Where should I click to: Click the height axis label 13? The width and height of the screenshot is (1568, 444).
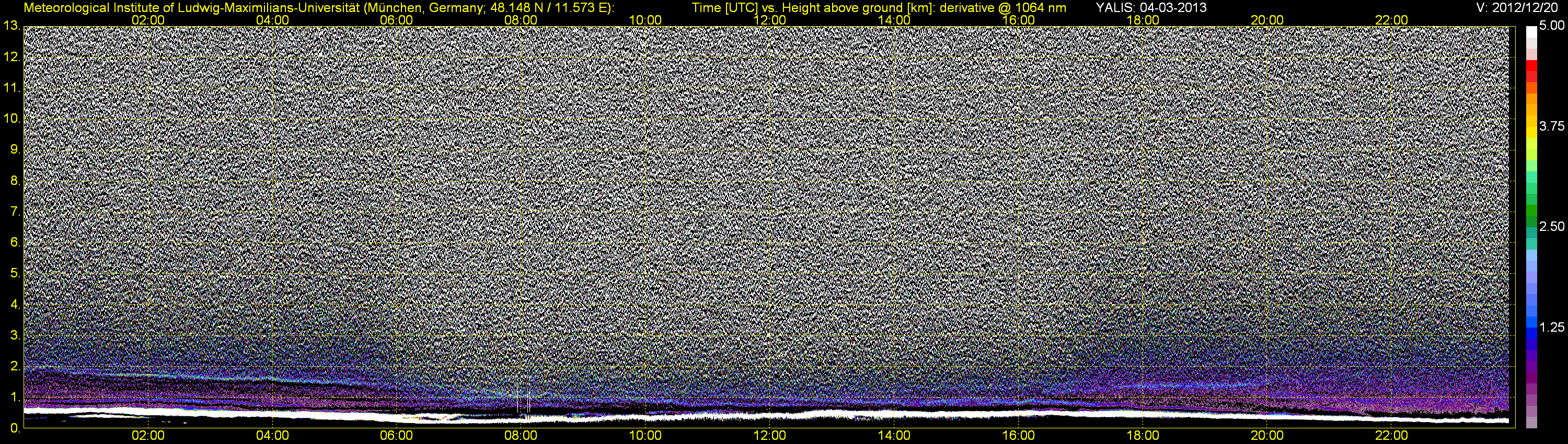[x=11, y=26]
